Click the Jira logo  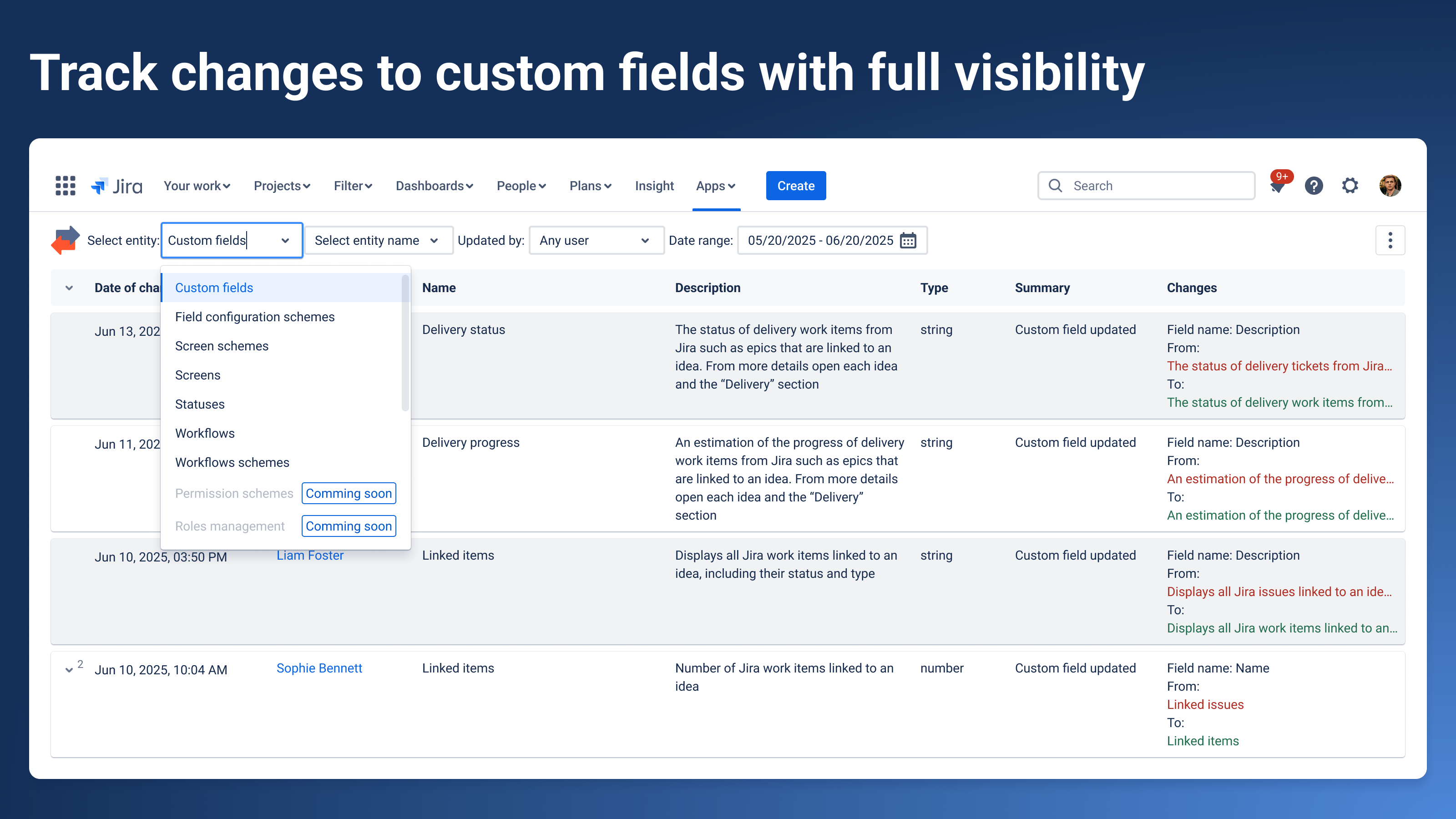click(117, 185)
